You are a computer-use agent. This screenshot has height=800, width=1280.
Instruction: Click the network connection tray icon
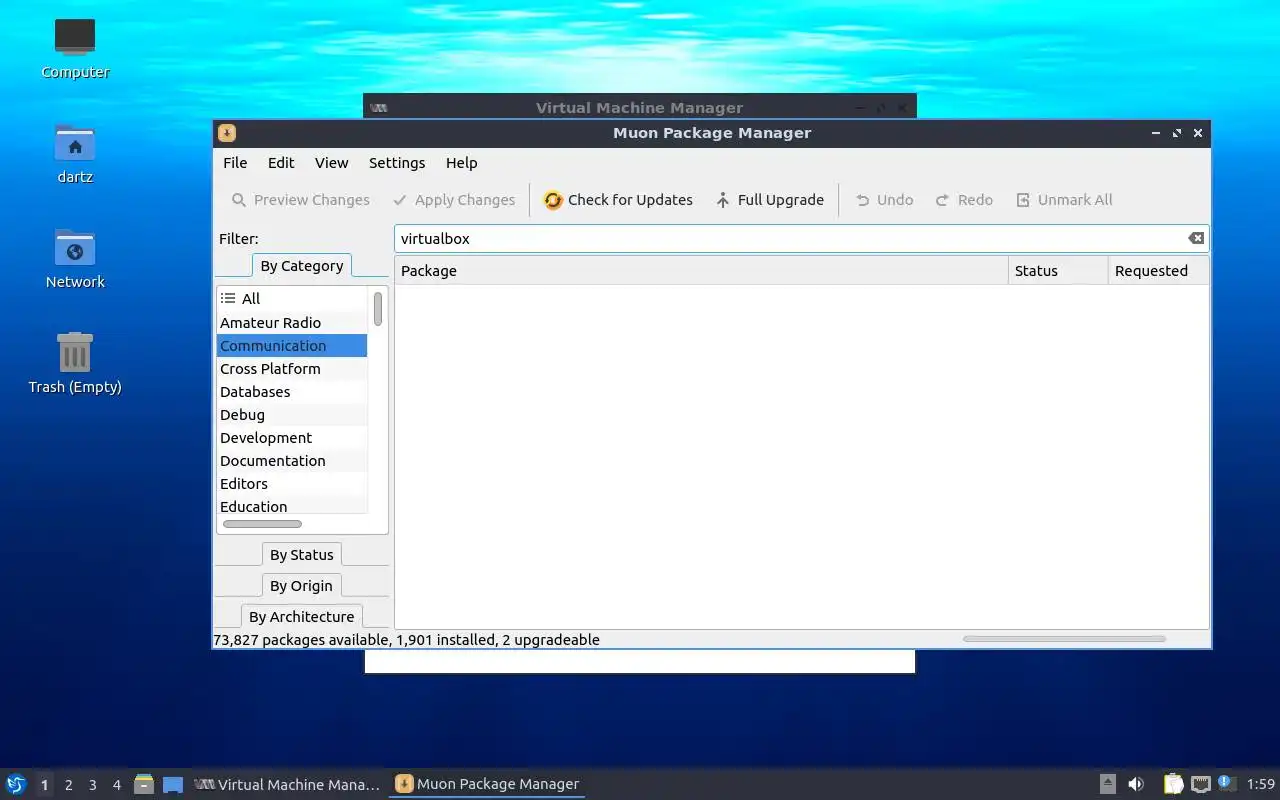coord(1200,785)
